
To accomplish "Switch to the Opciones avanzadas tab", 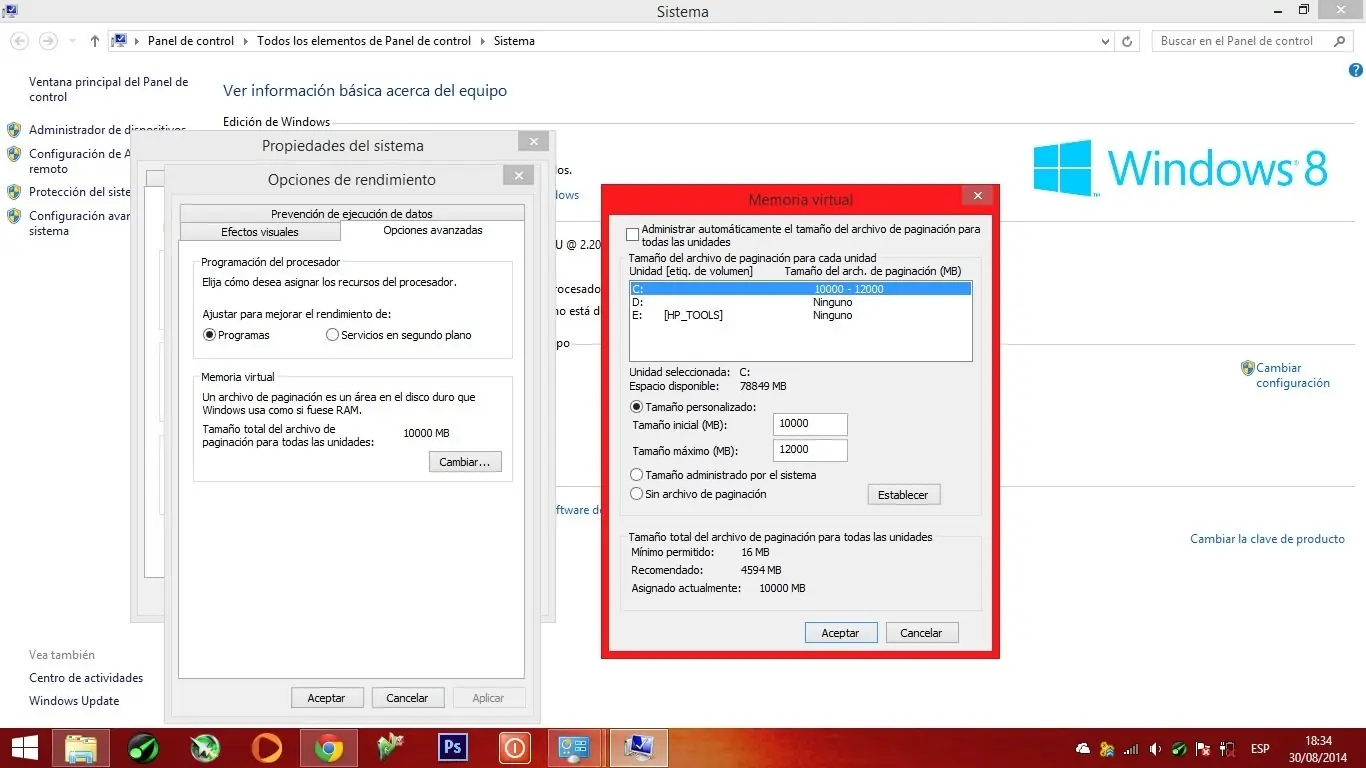I will click(433, 230).
